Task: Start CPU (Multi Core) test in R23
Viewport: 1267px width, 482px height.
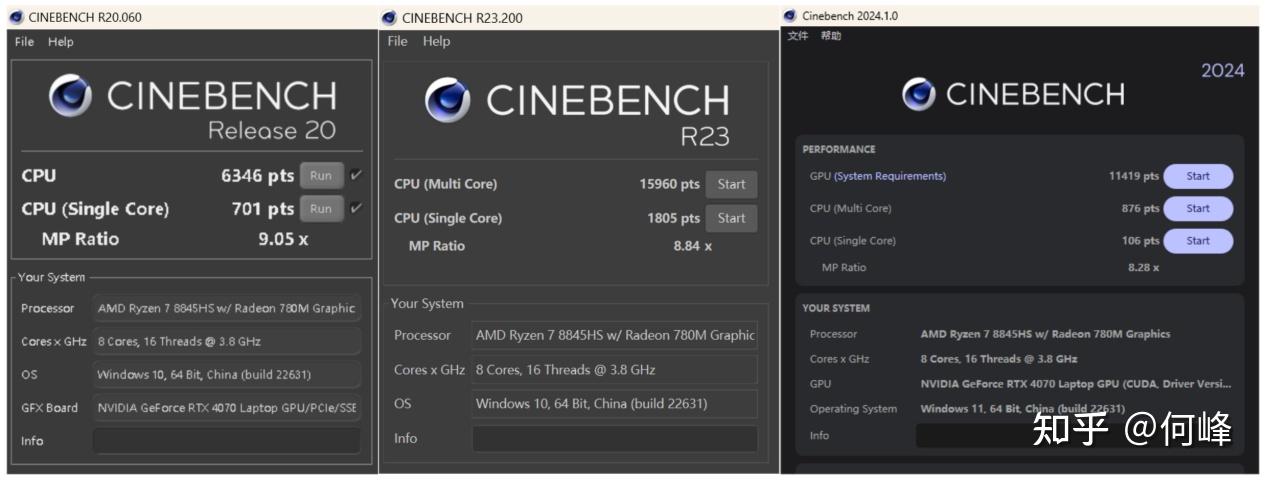Action: click(731, 184)
